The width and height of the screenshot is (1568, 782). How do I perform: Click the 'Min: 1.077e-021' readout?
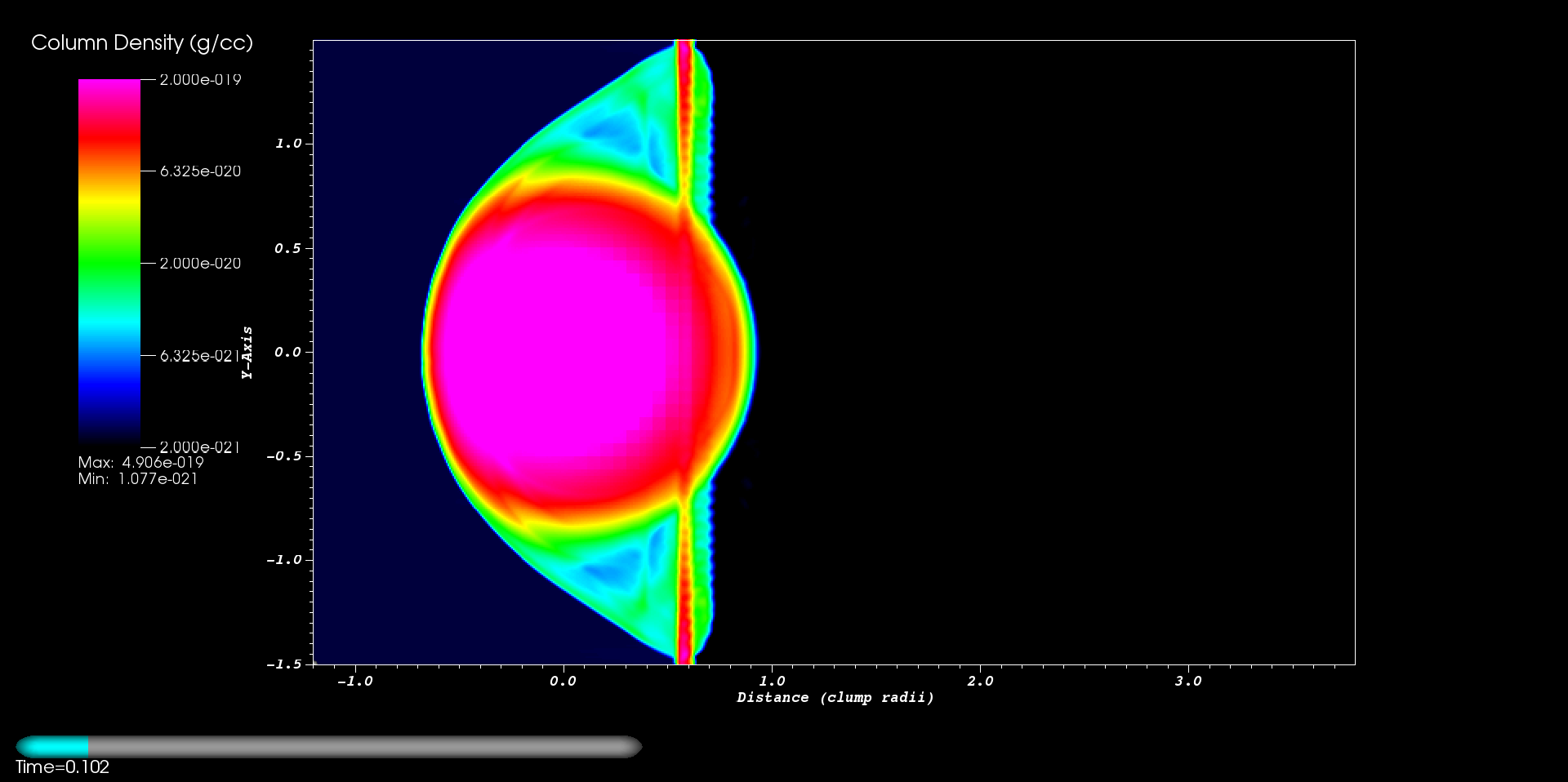click(x=138, y=479)
